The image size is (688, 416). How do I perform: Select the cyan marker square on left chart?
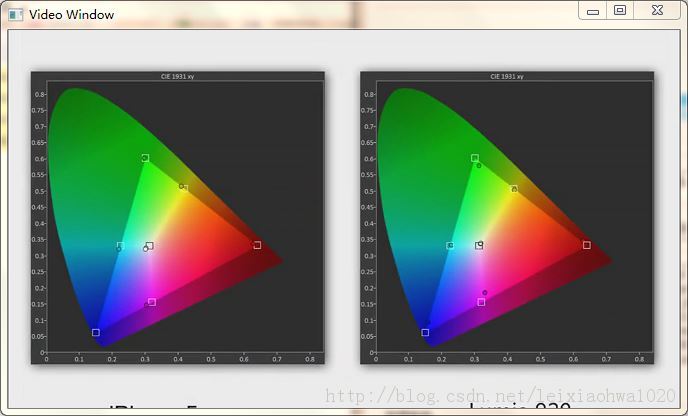pos(121,245)
